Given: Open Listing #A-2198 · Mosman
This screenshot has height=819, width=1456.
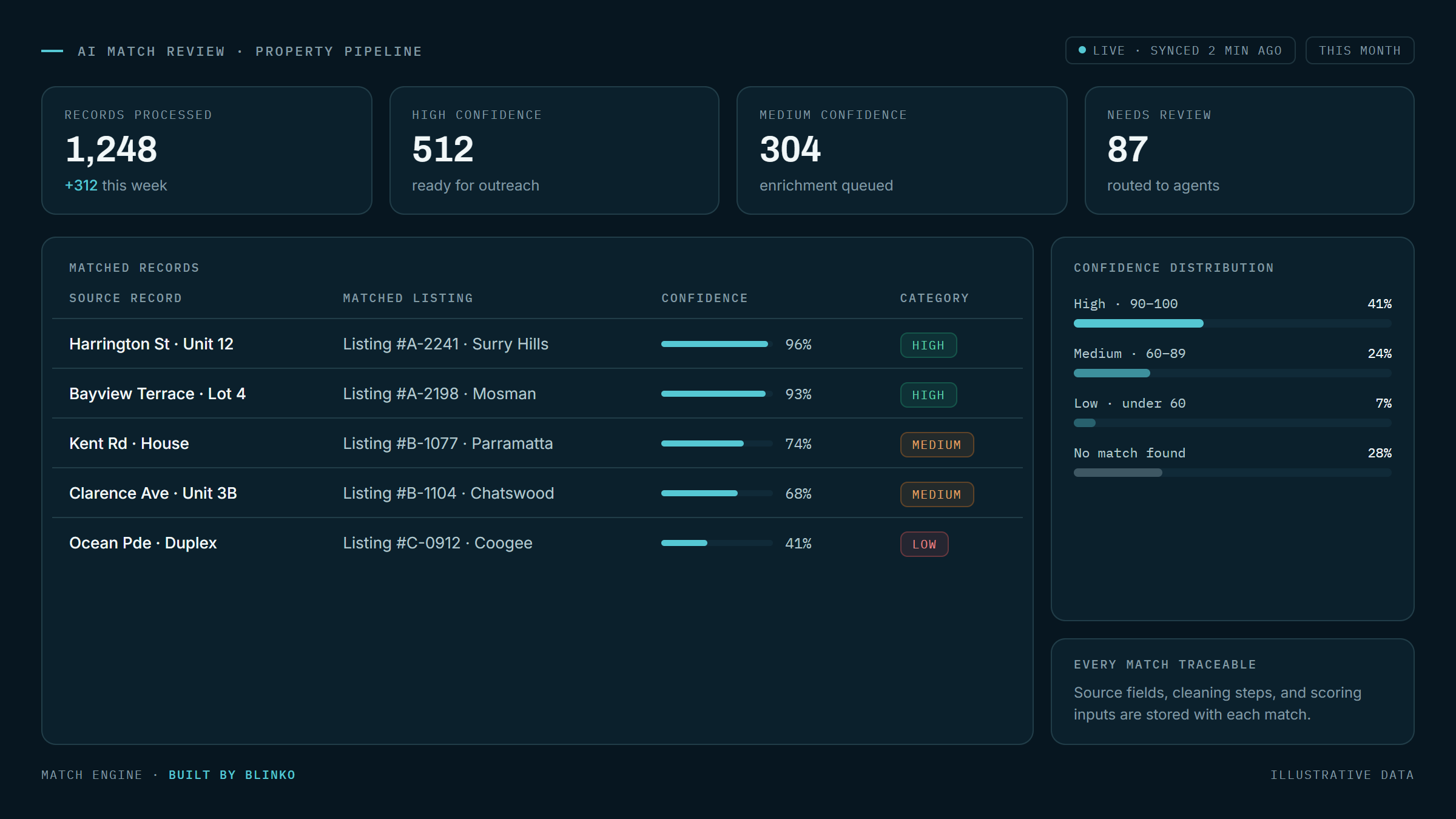Looking at the screenshot, I should pos(439,394).
